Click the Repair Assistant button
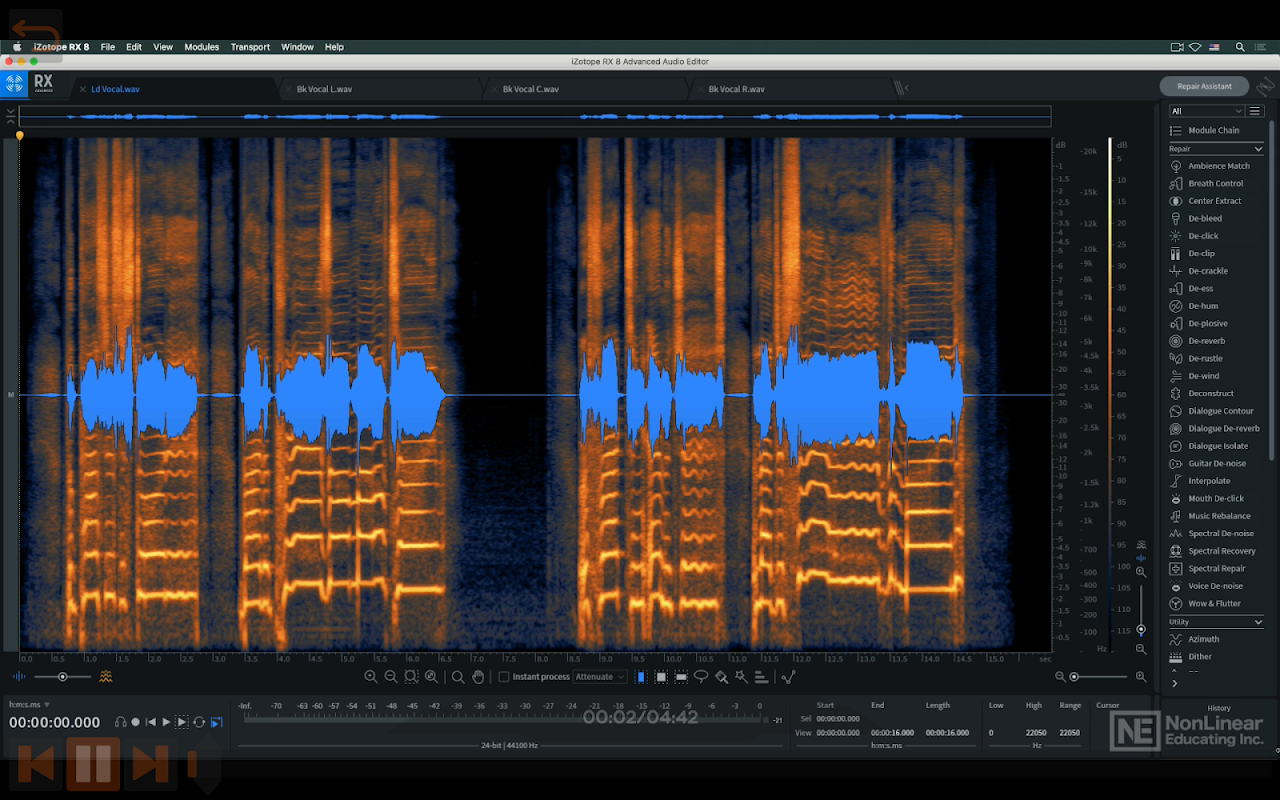 (1204, 86)
